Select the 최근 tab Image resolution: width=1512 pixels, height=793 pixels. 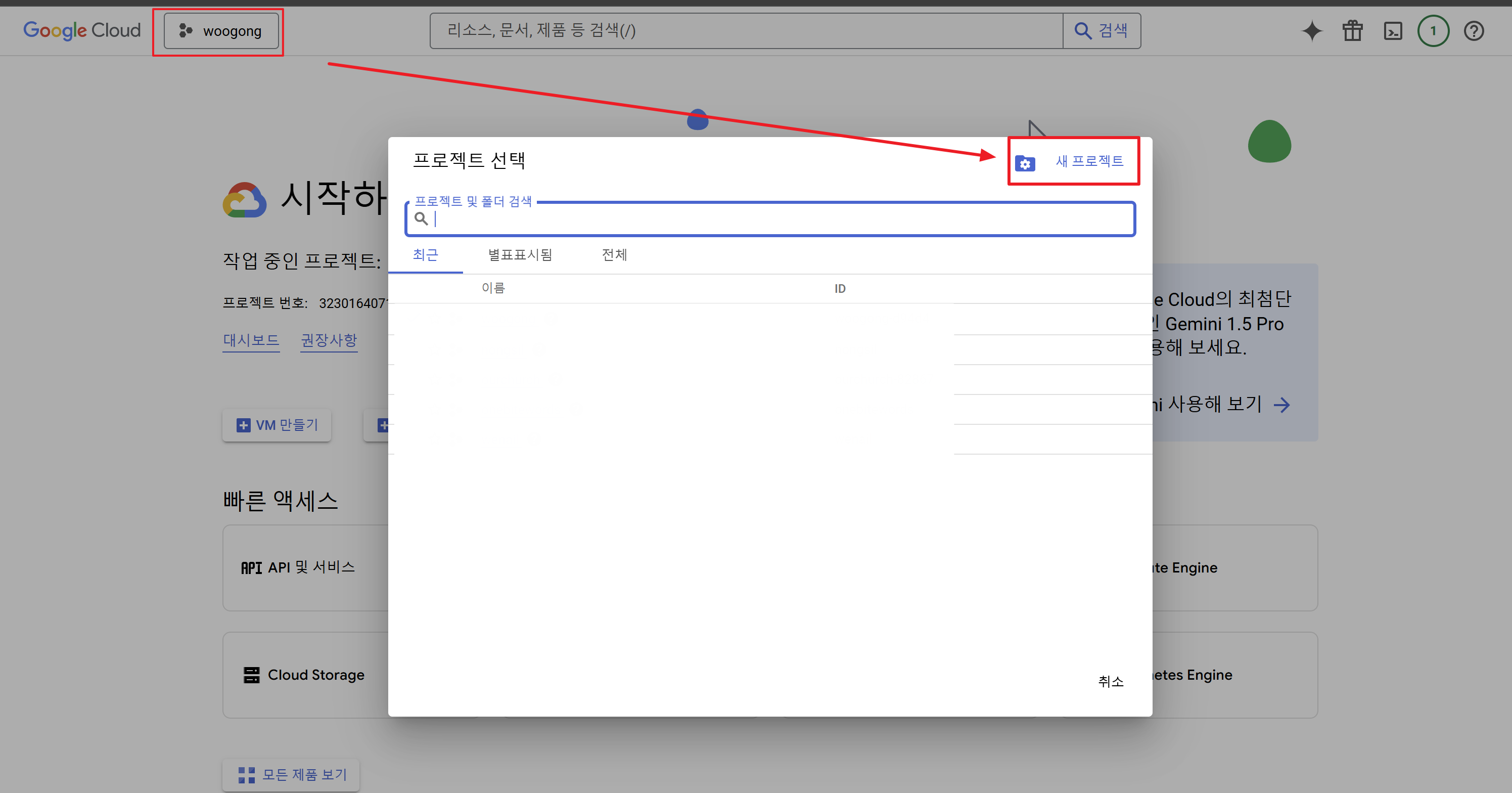pos(425,255)
